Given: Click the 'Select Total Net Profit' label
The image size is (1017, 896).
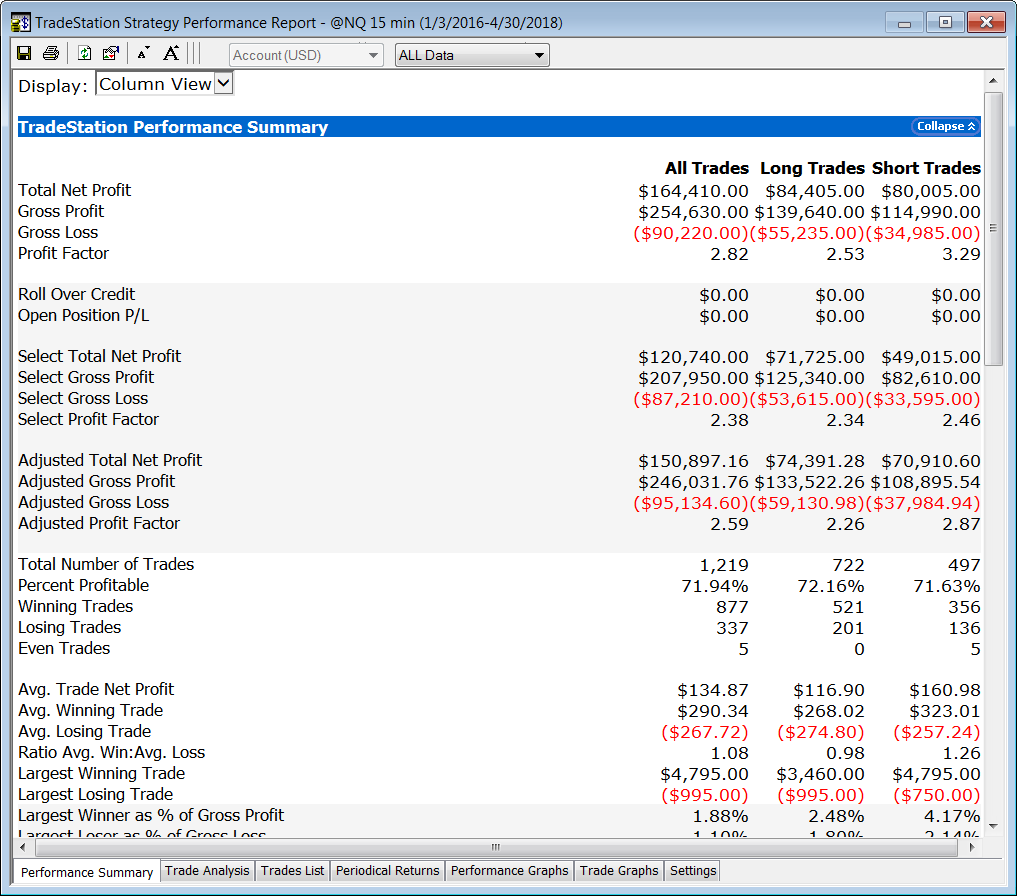Looking at the screenshot, I should point(99,356).
